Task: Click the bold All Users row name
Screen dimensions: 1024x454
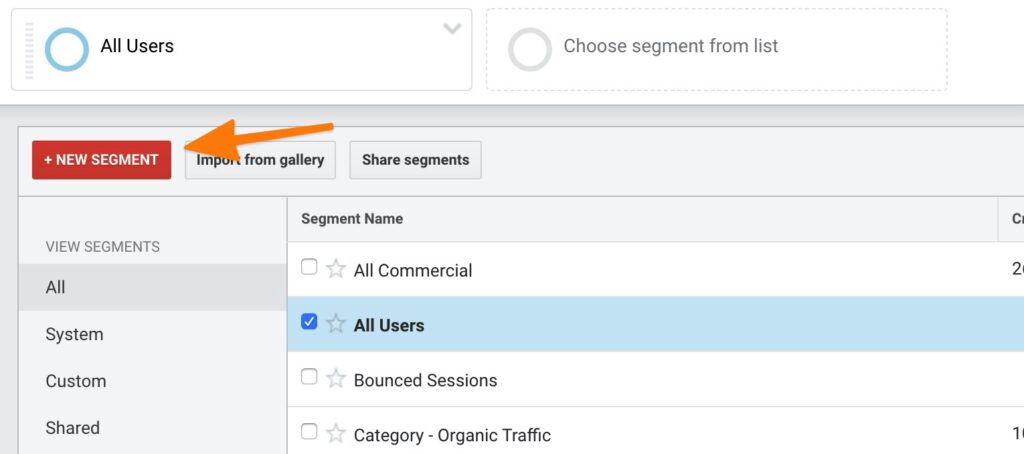Action: (389, 325)
